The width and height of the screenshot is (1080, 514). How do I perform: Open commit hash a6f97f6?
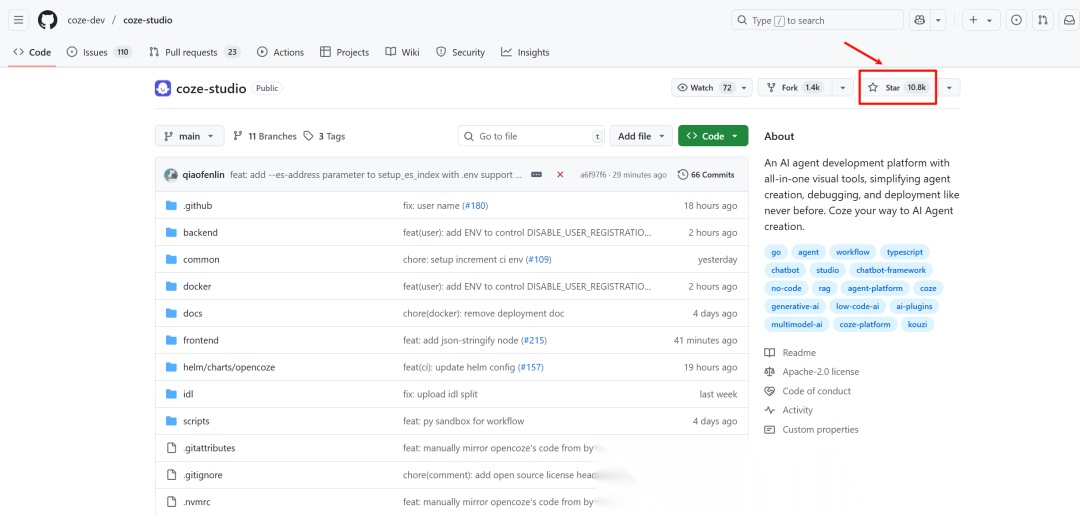(594, 175)
